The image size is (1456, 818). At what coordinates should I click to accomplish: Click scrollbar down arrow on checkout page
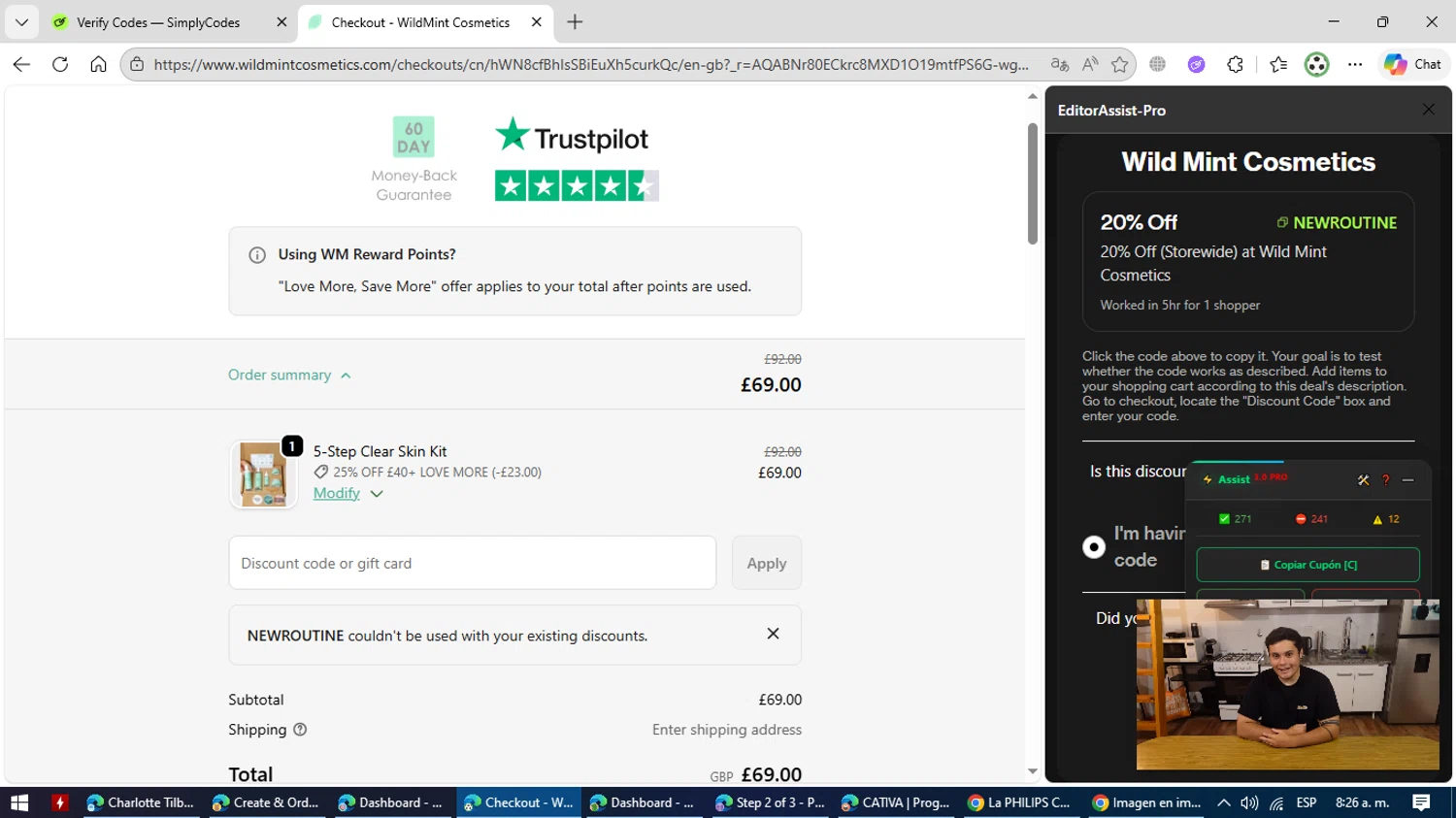(1033, 772)
